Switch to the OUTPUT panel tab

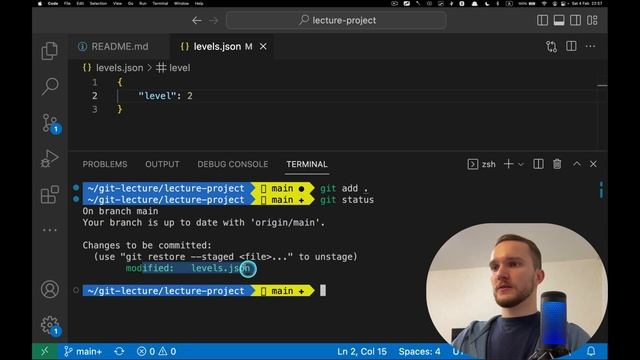(x=162, y=164)
